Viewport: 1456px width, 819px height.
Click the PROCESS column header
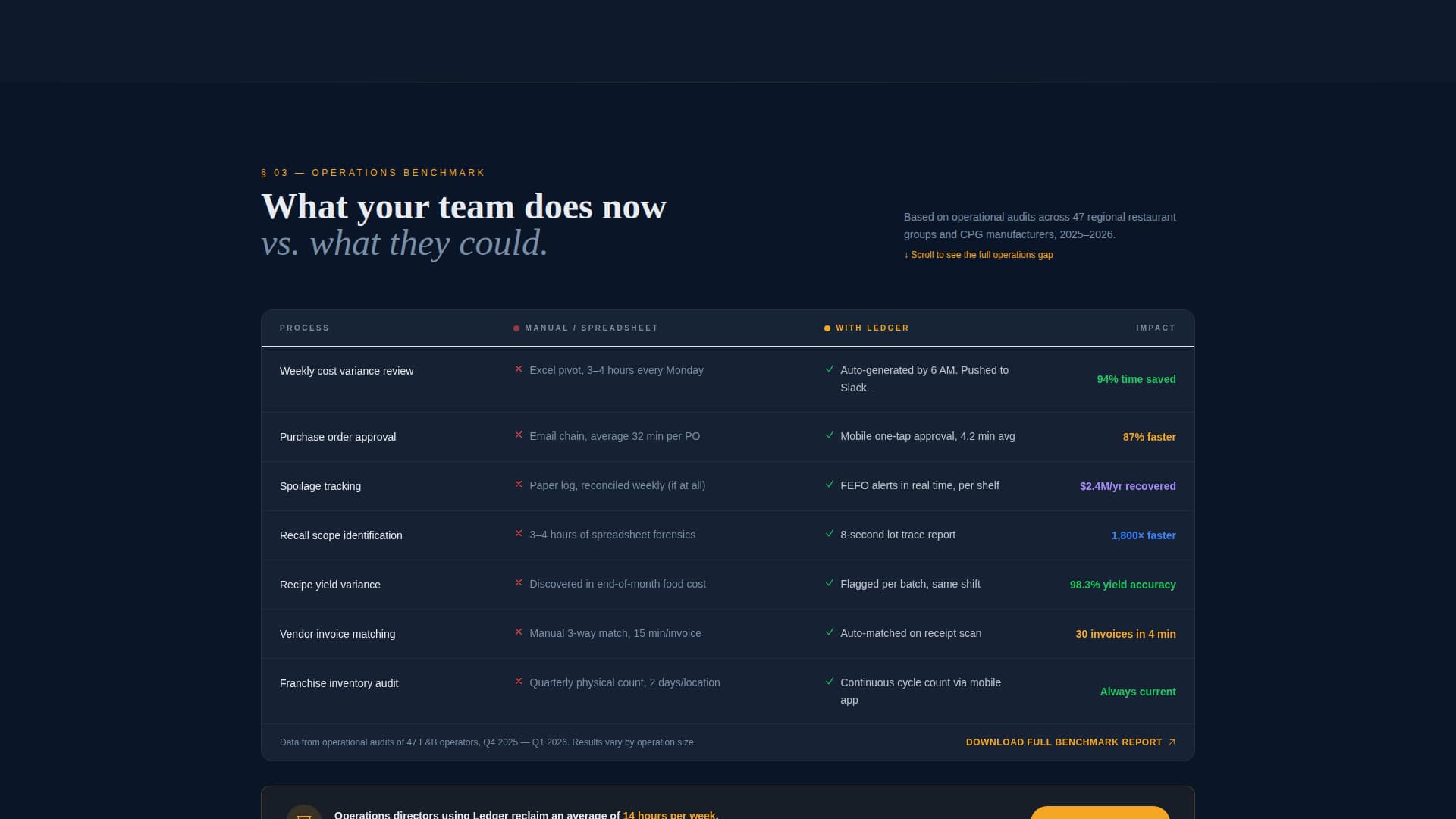click(305, 328)
